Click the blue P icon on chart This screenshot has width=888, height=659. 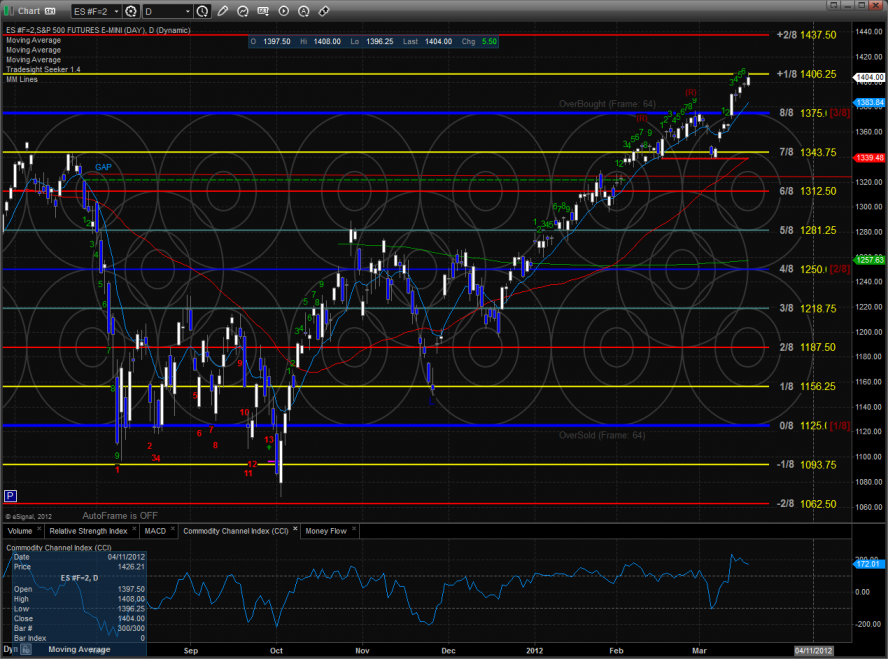[x=10, y=496]
